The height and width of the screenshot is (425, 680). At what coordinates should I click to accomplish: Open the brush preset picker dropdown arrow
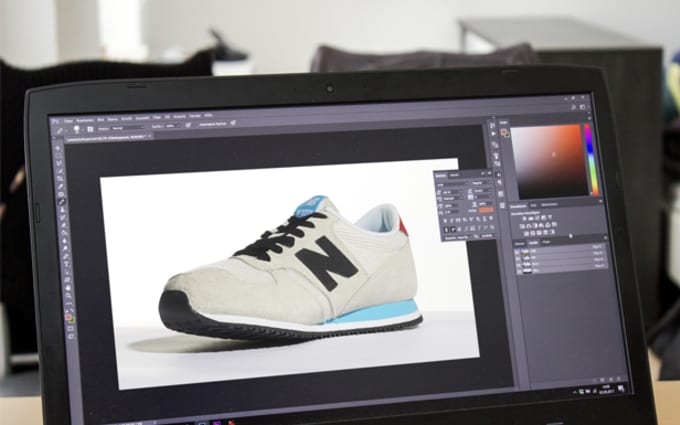coord(82,129)
